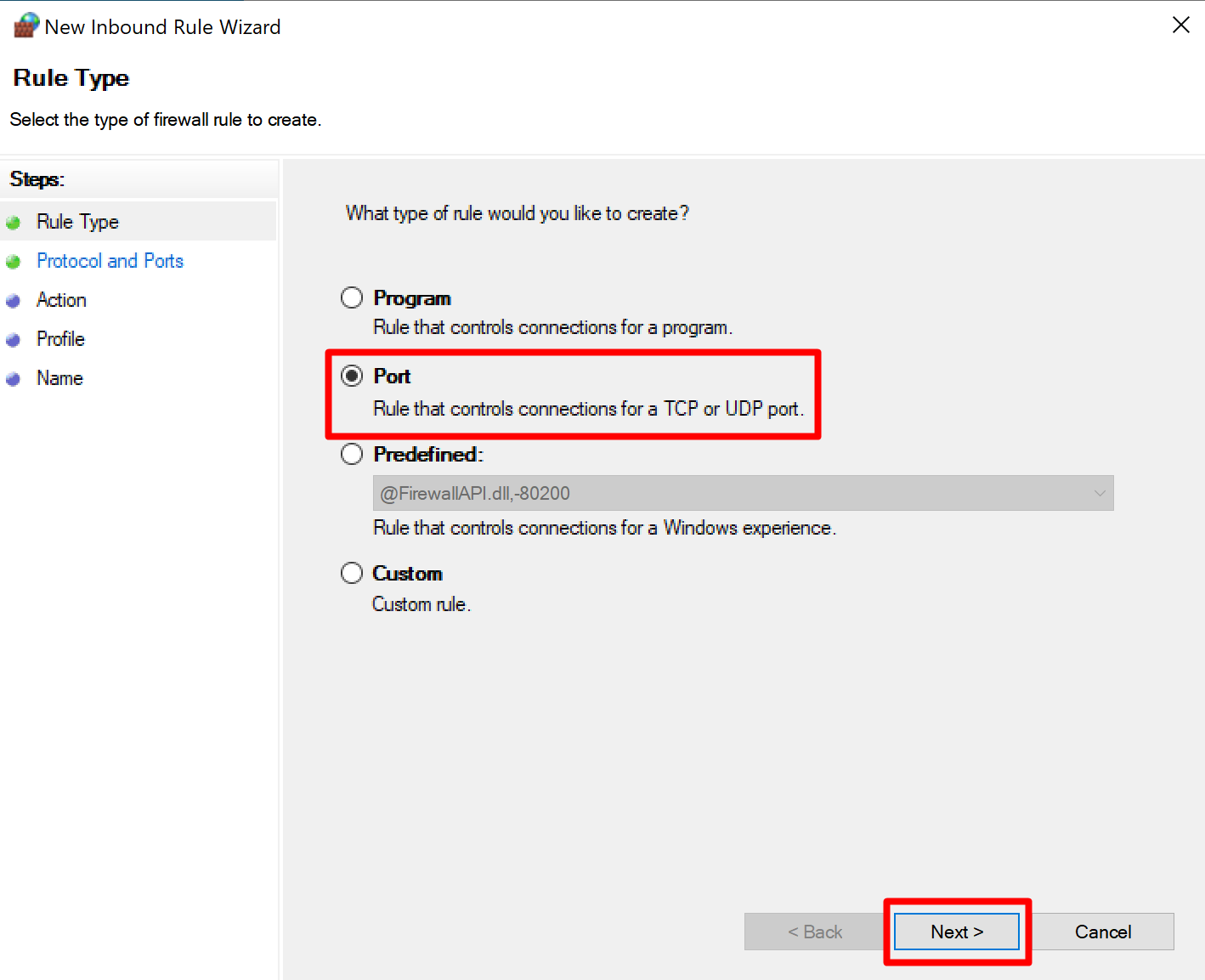Viewport: 1205px width, 980px height.
Task: Jump to the Action step
Action: click(61, 300)
